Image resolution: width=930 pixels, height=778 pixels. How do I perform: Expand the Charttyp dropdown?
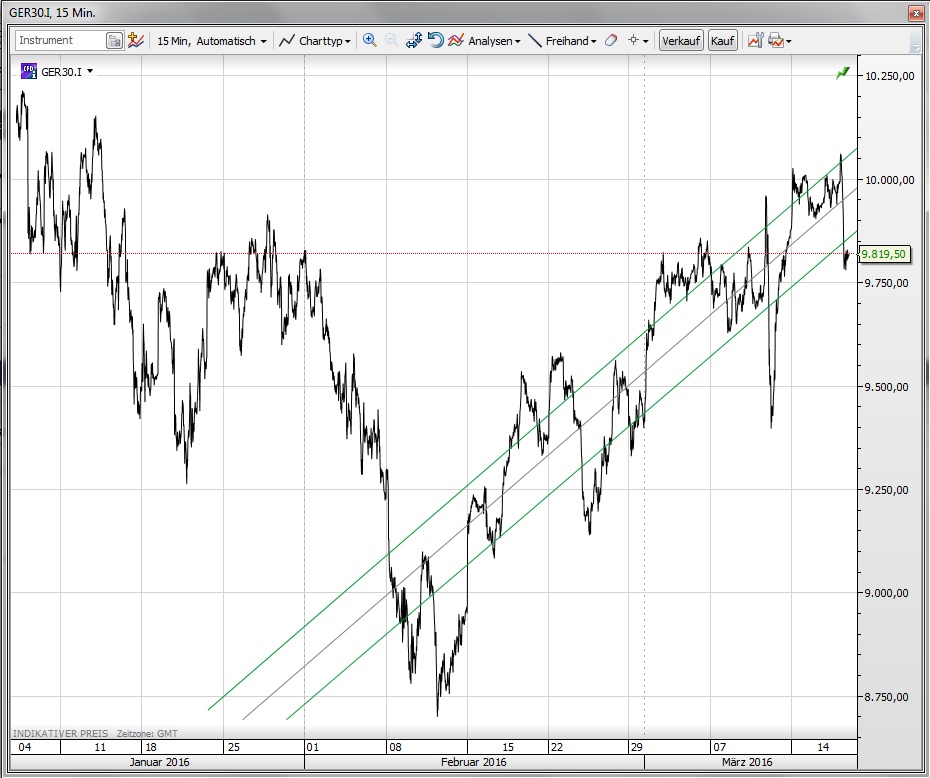314,41
